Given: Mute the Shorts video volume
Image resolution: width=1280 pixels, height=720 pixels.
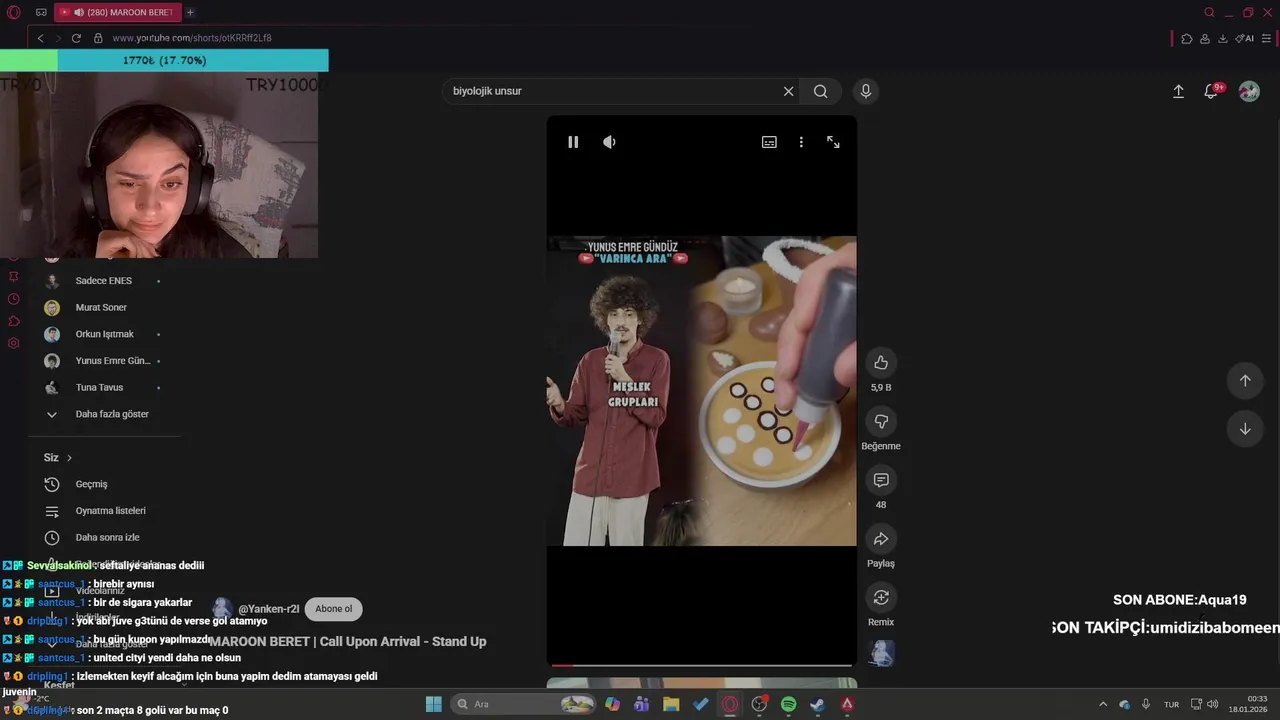Looking at the screenshot, I should [609, 142].
